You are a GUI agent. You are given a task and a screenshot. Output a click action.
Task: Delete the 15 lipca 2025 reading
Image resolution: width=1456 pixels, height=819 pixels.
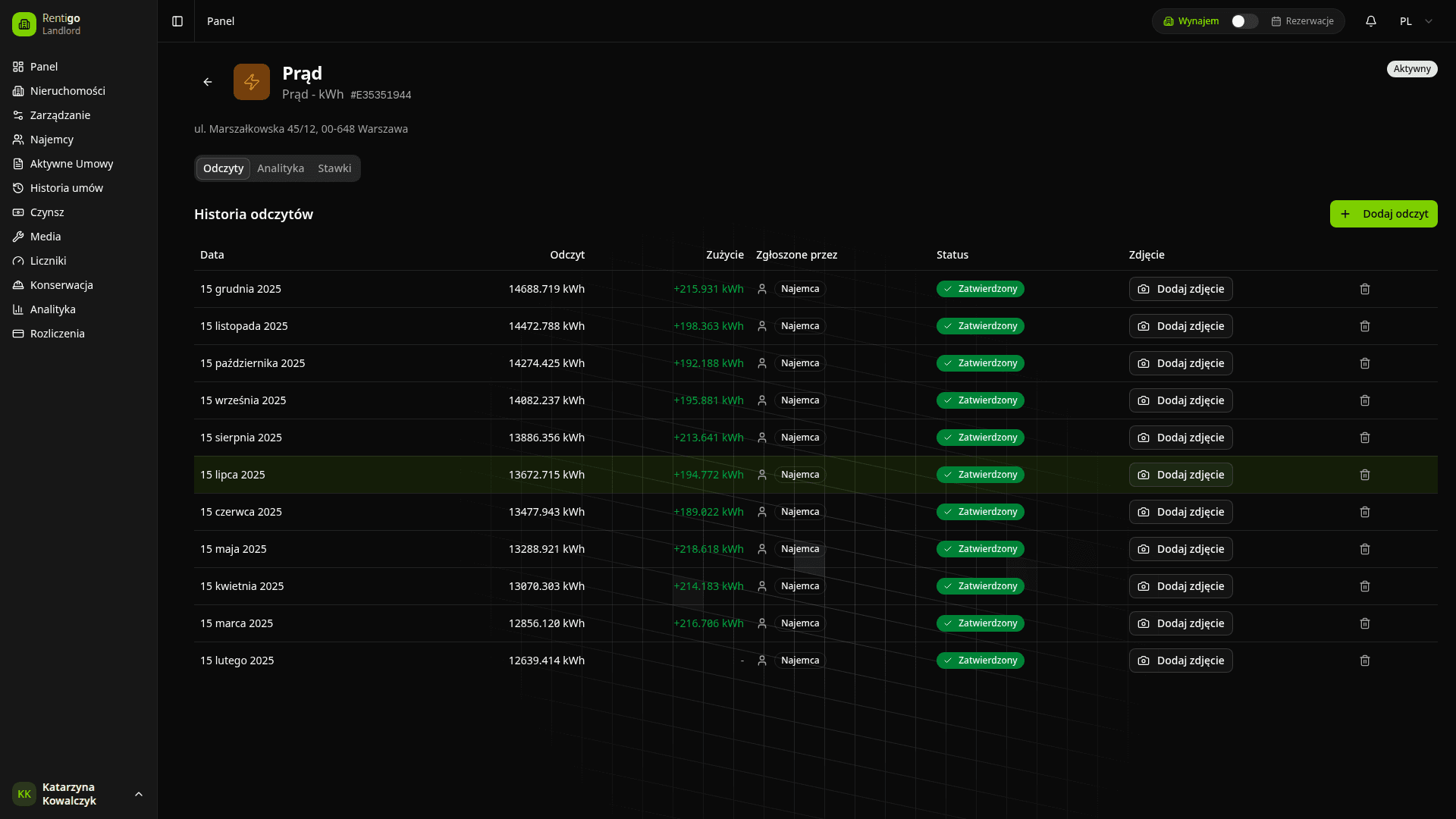tap(1364, 475)
